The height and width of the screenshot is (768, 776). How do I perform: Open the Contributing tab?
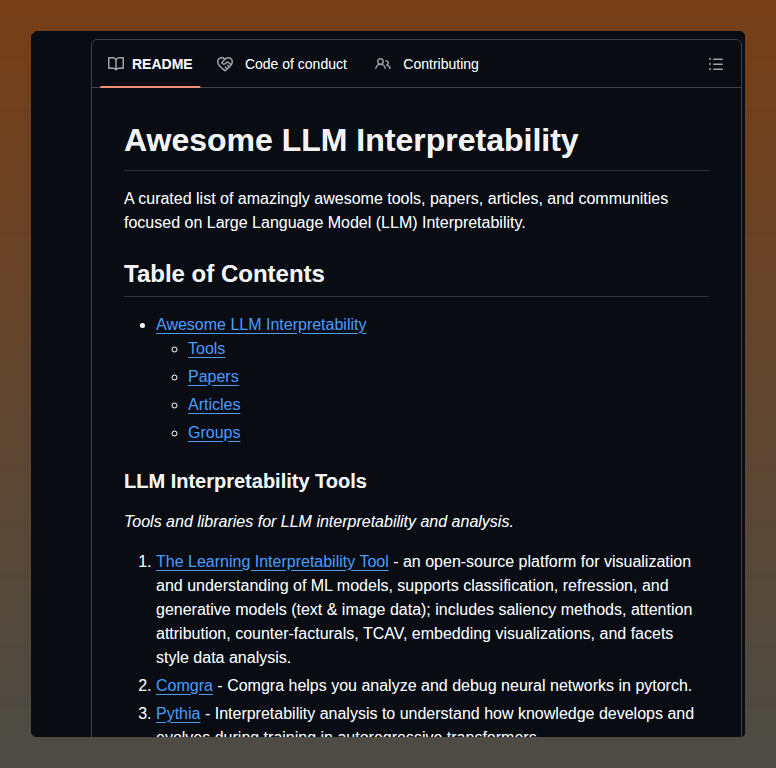427,64
